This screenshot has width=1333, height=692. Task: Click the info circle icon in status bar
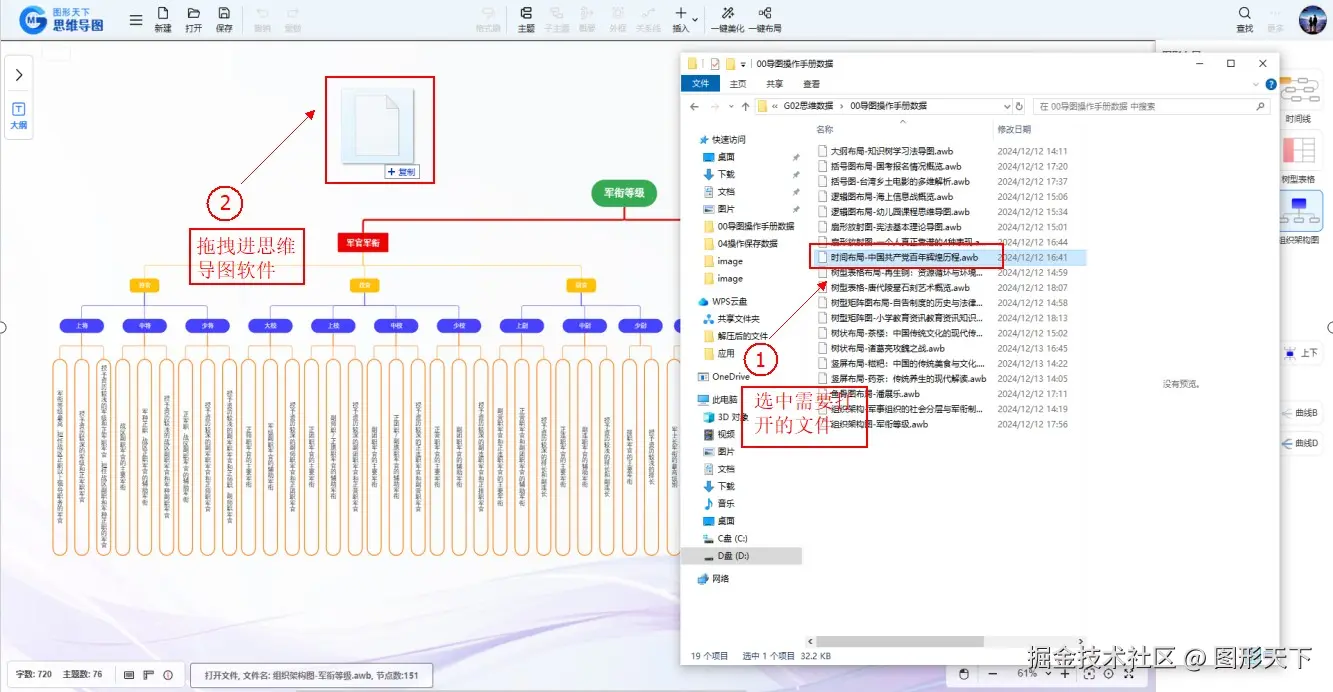click(x=168, y=675)
